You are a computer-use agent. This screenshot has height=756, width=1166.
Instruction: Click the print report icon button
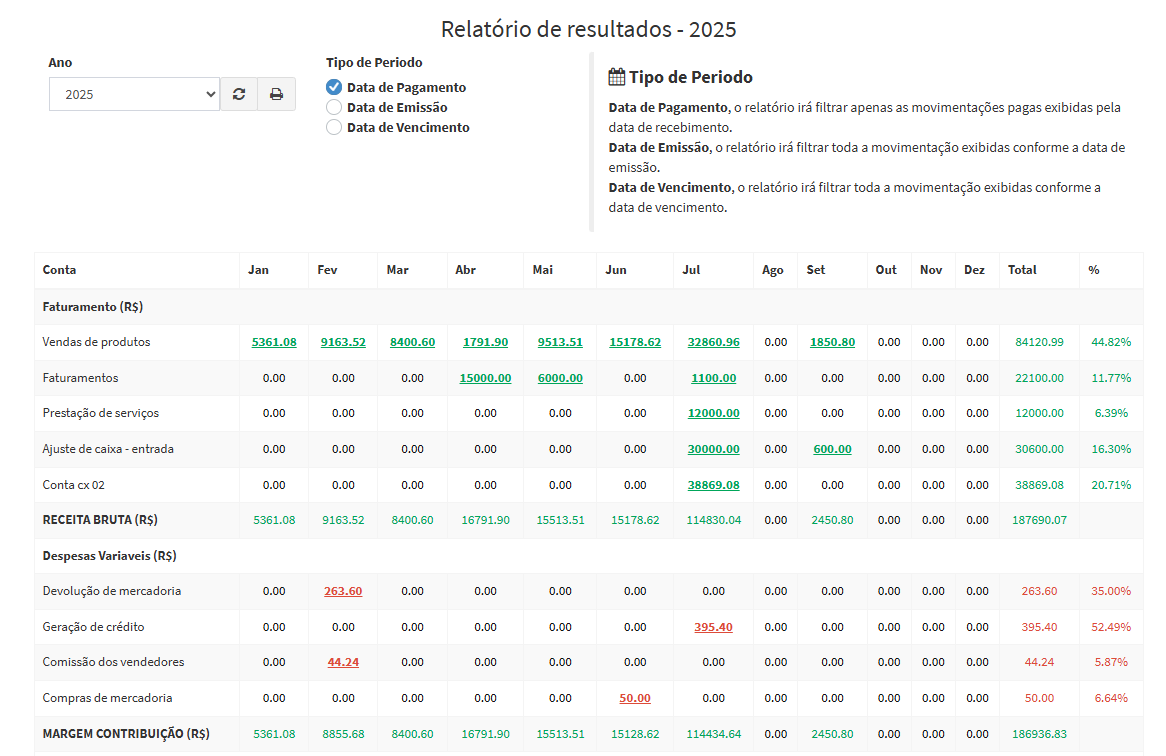pyautogui.click(x=276, y=94)
